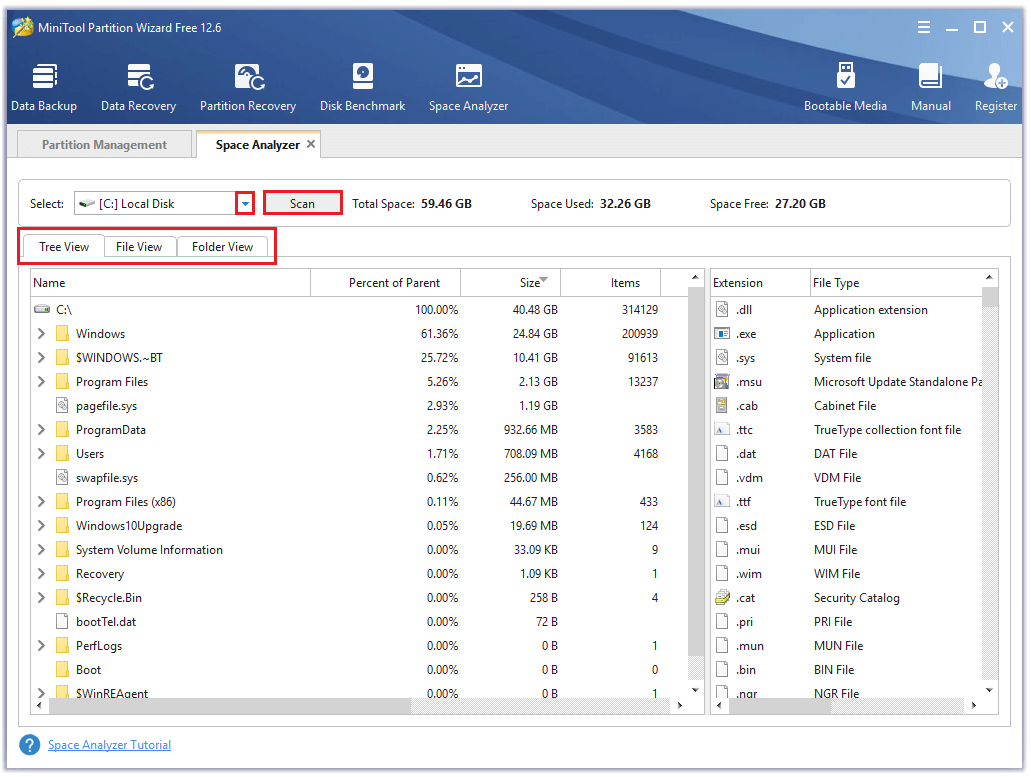The width and height of the screenshot is (1031, 777).
Task: Click the [C:] Local Disk selection field
Action: click(156, 204)
